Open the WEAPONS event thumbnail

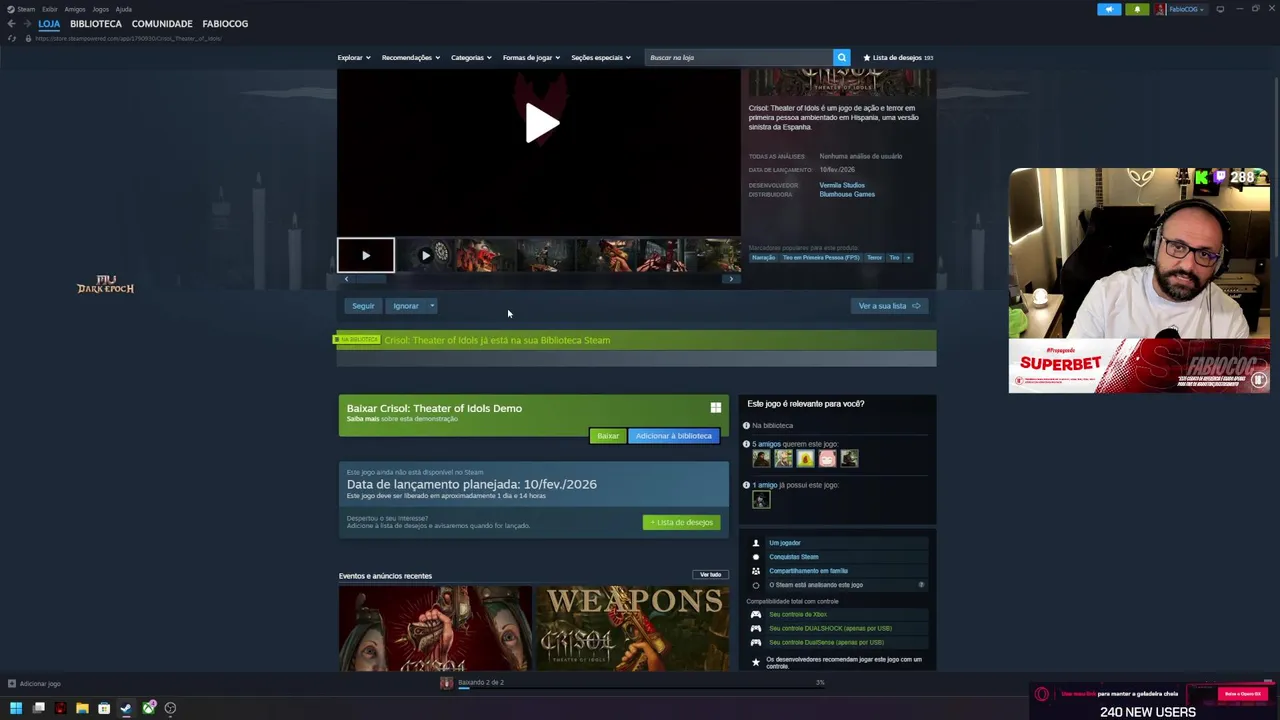[x=632, y=628]
